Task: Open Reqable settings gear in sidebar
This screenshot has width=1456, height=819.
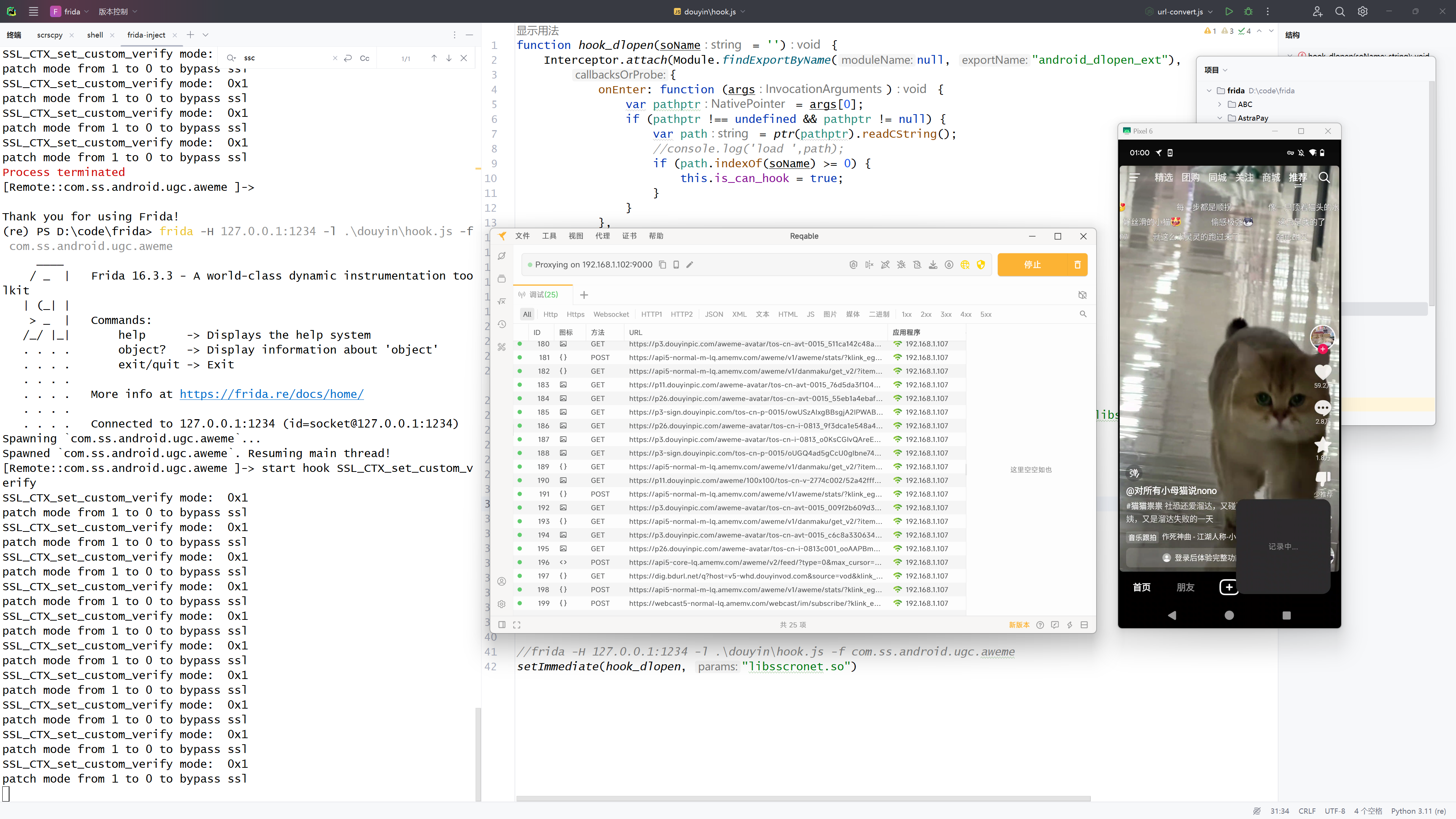Action: pyautogui.click(x=501, y=604)
